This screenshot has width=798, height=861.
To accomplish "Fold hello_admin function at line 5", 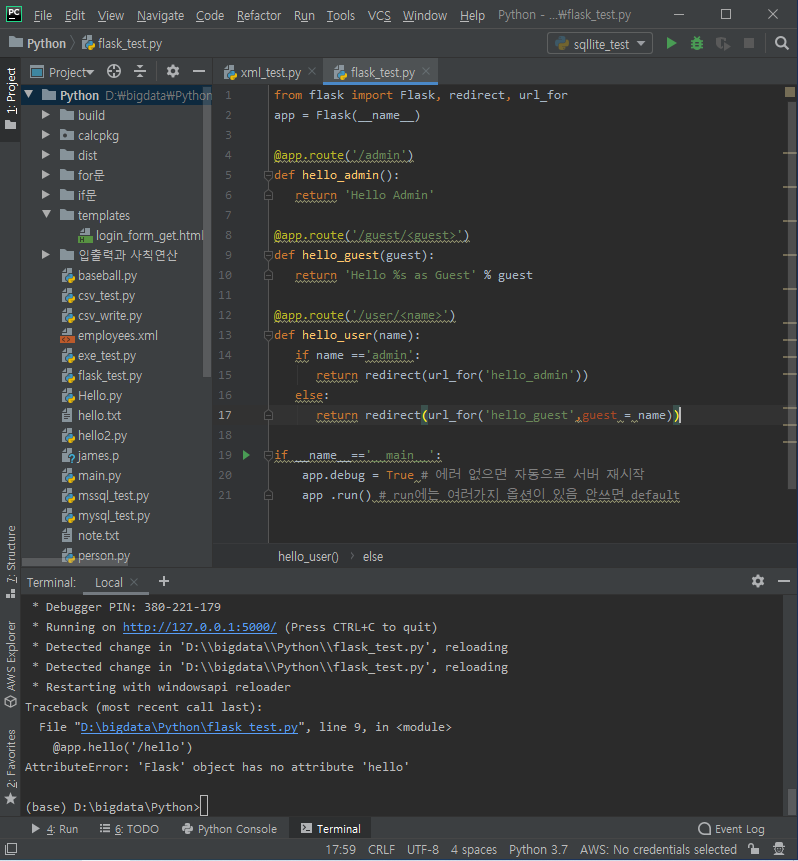I will pyautogui.click(x=268, y=175).
